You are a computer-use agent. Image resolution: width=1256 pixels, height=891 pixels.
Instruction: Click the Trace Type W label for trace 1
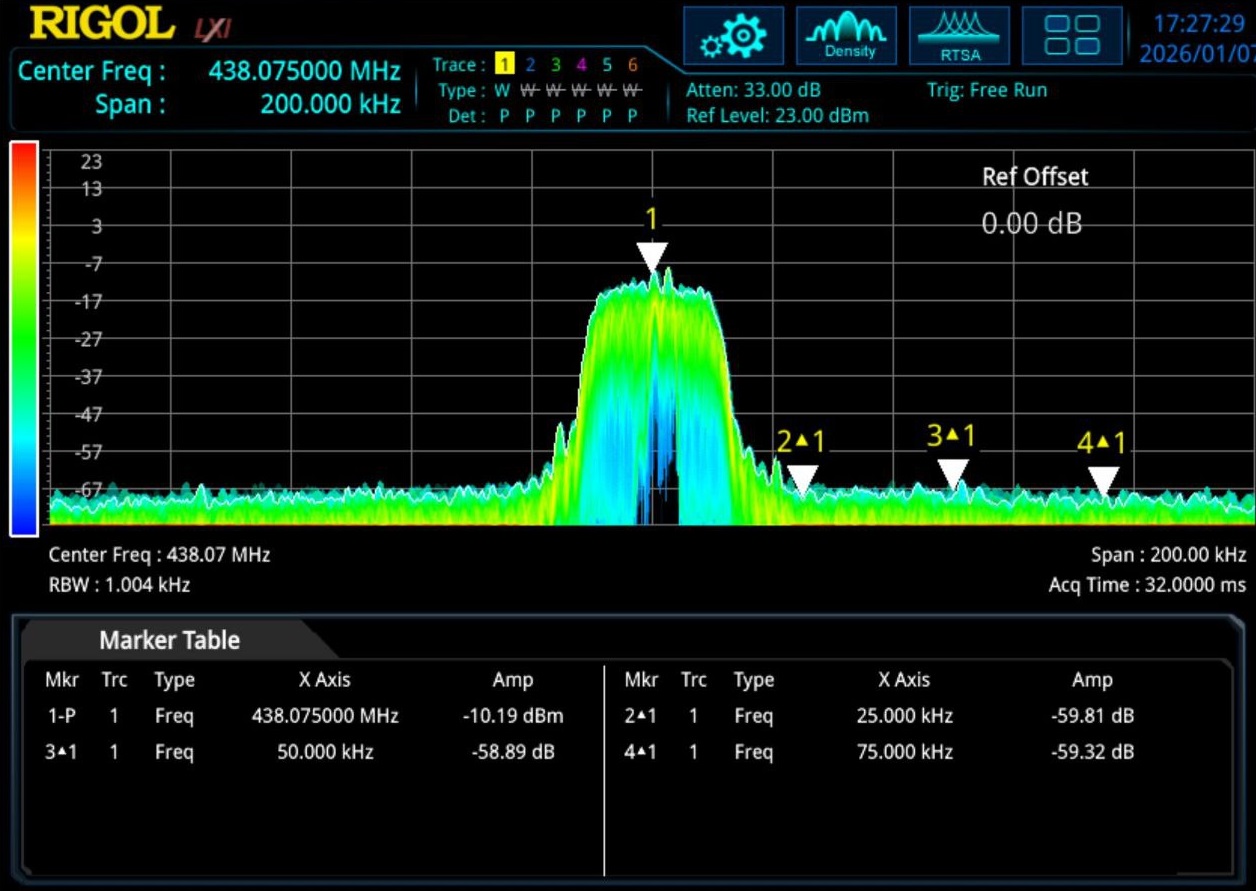coord(504,91)
